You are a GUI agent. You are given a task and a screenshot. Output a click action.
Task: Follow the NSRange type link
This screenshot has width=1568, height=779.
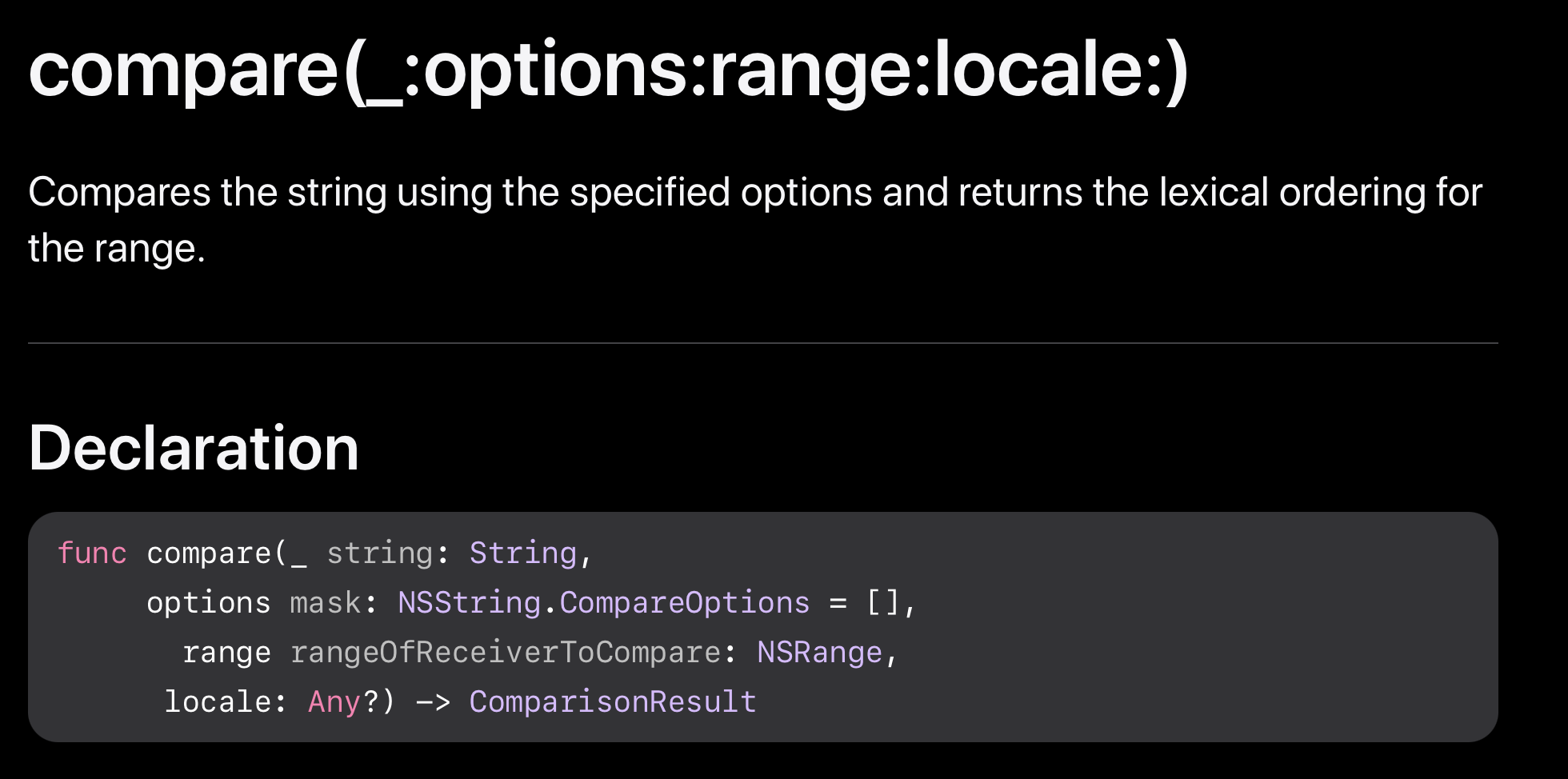click(x=819, y=653)
